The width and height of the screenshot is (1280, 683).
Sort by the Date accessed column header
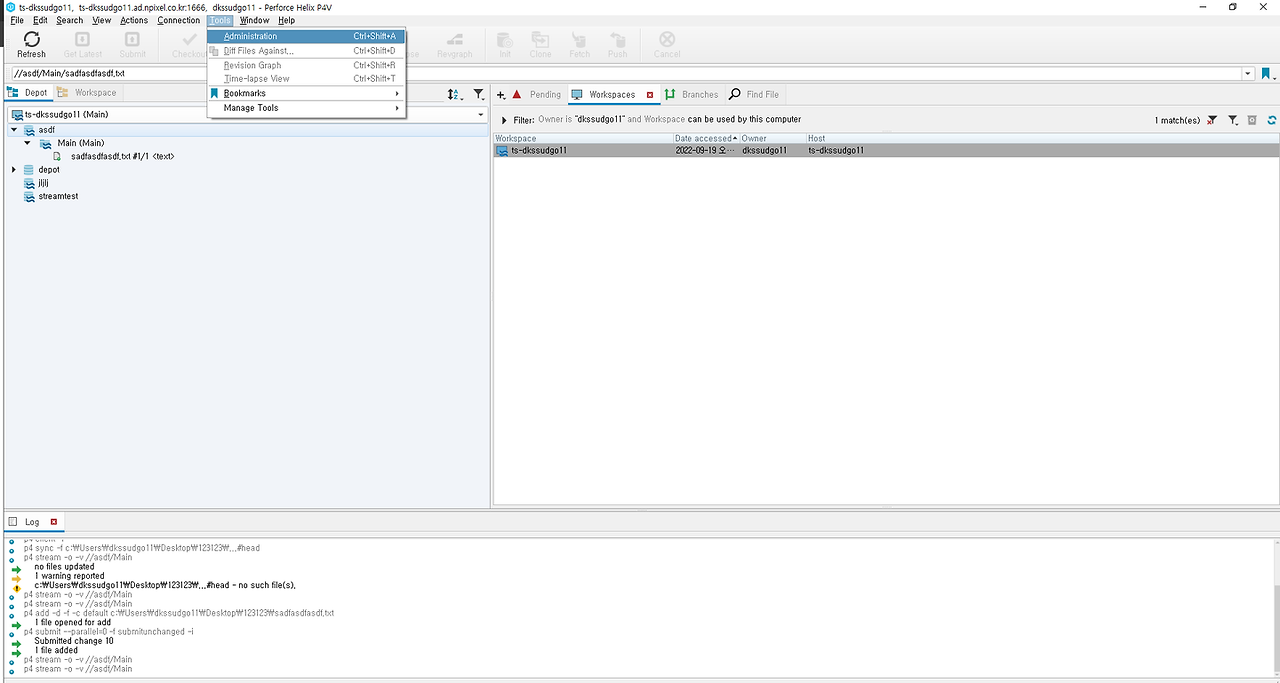click(x=706, y=138)
